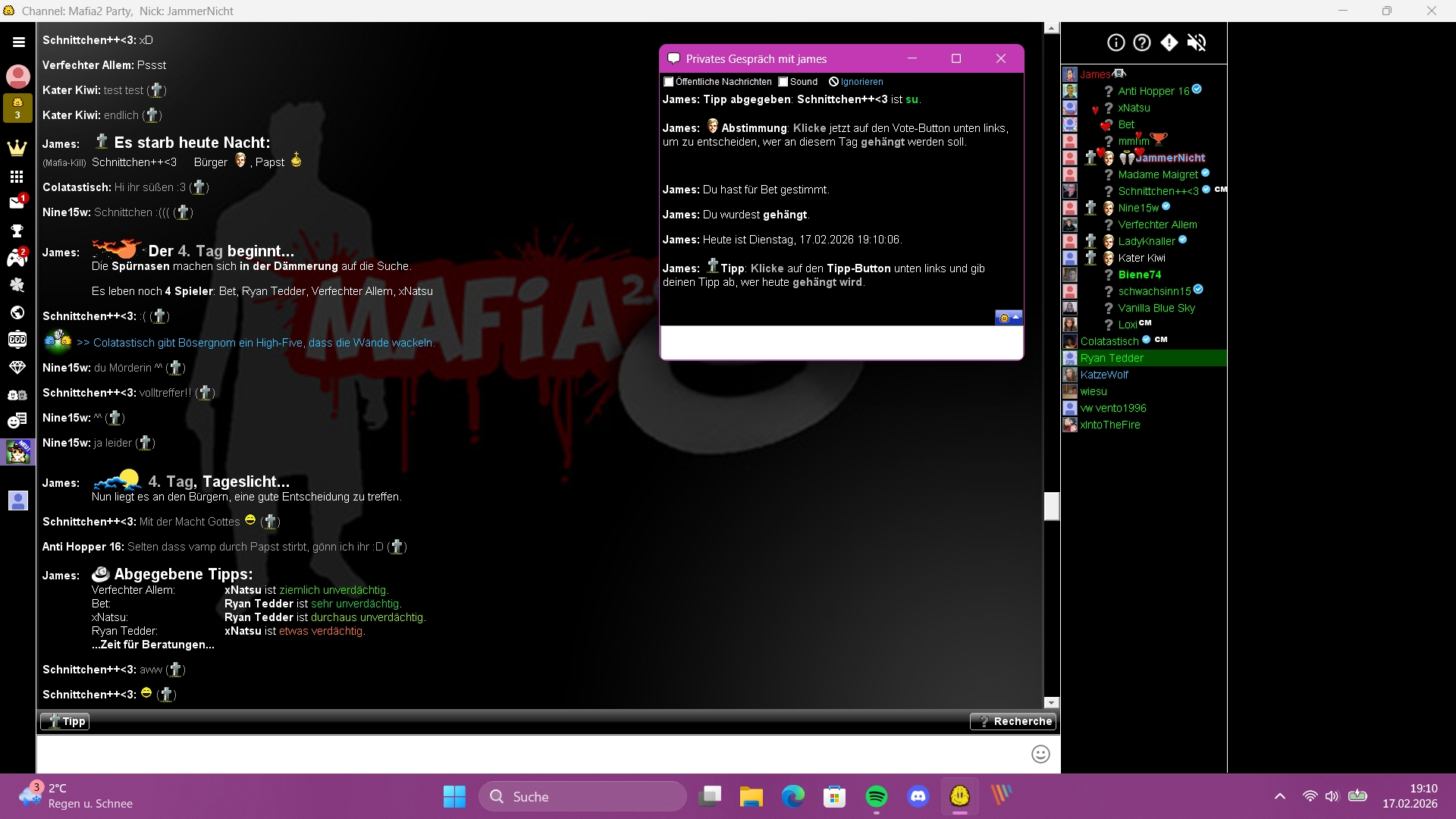Enable the Öffentliche Nachrichten checkbox
Viewport: 1456px width, 819px height.
click(669, 82)
